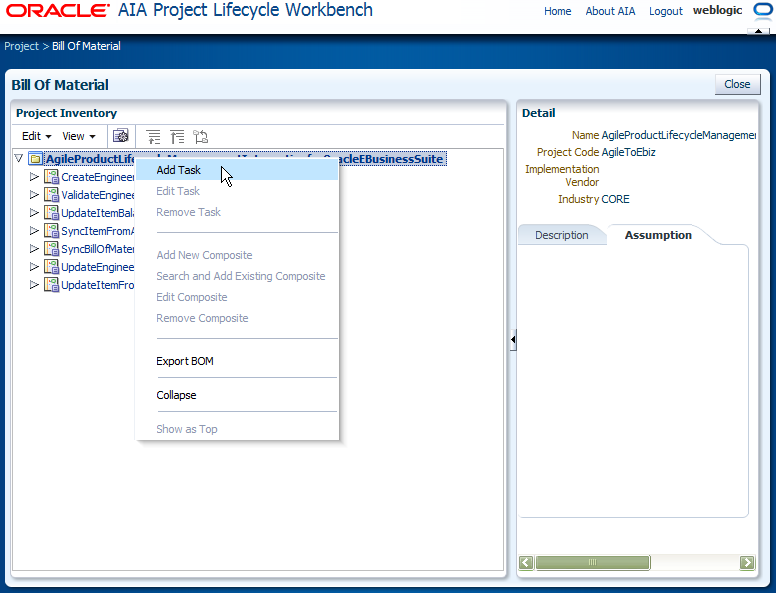
Task: Switch to the Assumption tab
Action: [658, 235]
